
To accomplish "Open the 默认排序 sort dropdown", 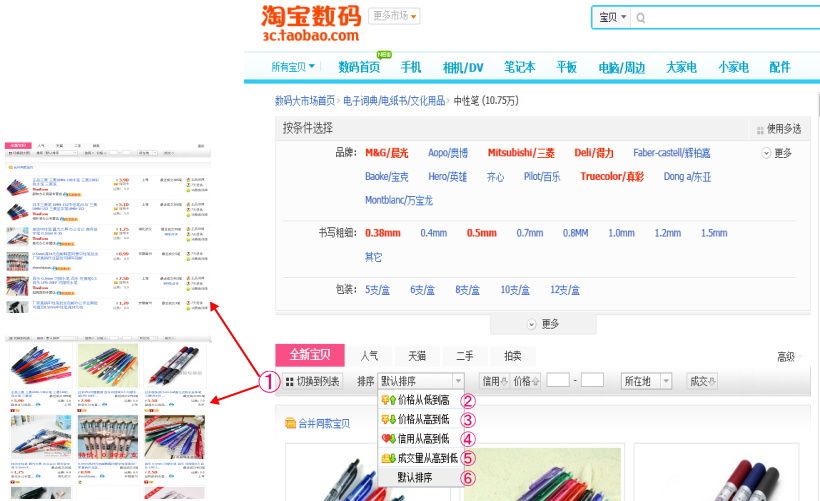I will (x=421, y=381).
